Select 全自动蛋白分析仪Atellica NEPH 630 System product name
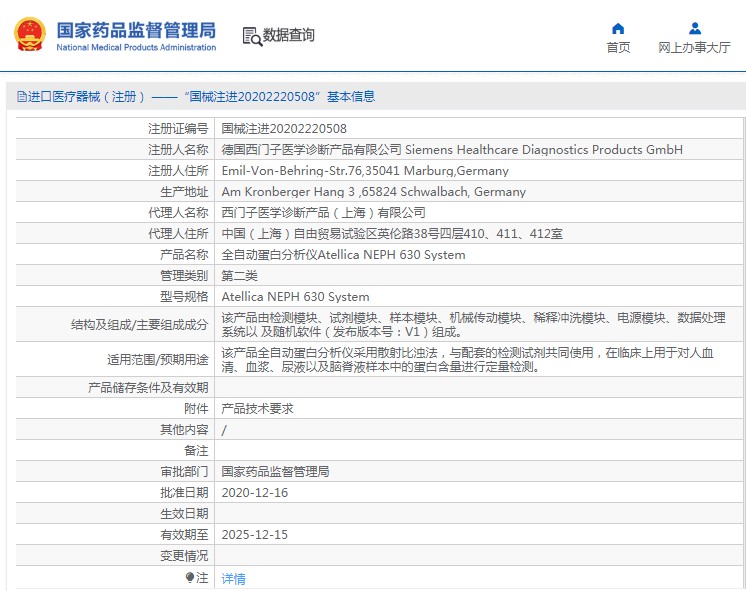Image resolution: width=746 pixels, height=591 pixels. (344, 255)
